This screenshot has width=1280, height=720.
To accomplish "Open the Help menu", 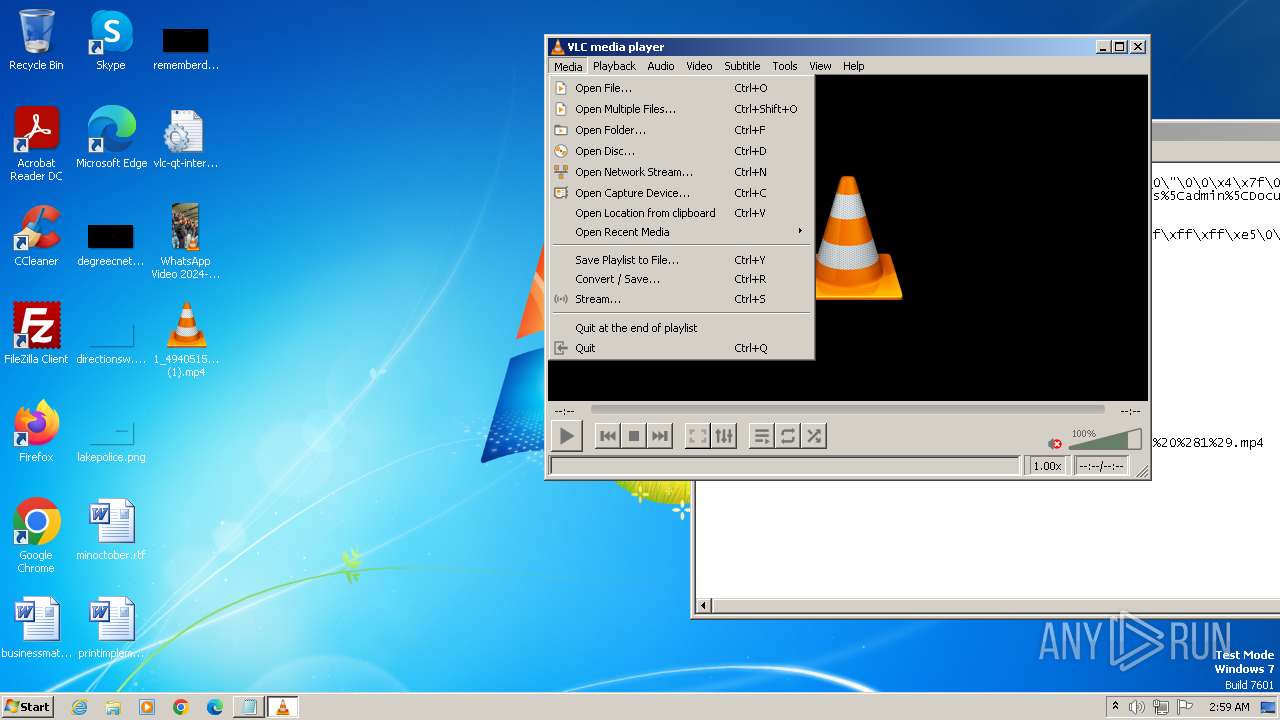I will click(853, 66).
